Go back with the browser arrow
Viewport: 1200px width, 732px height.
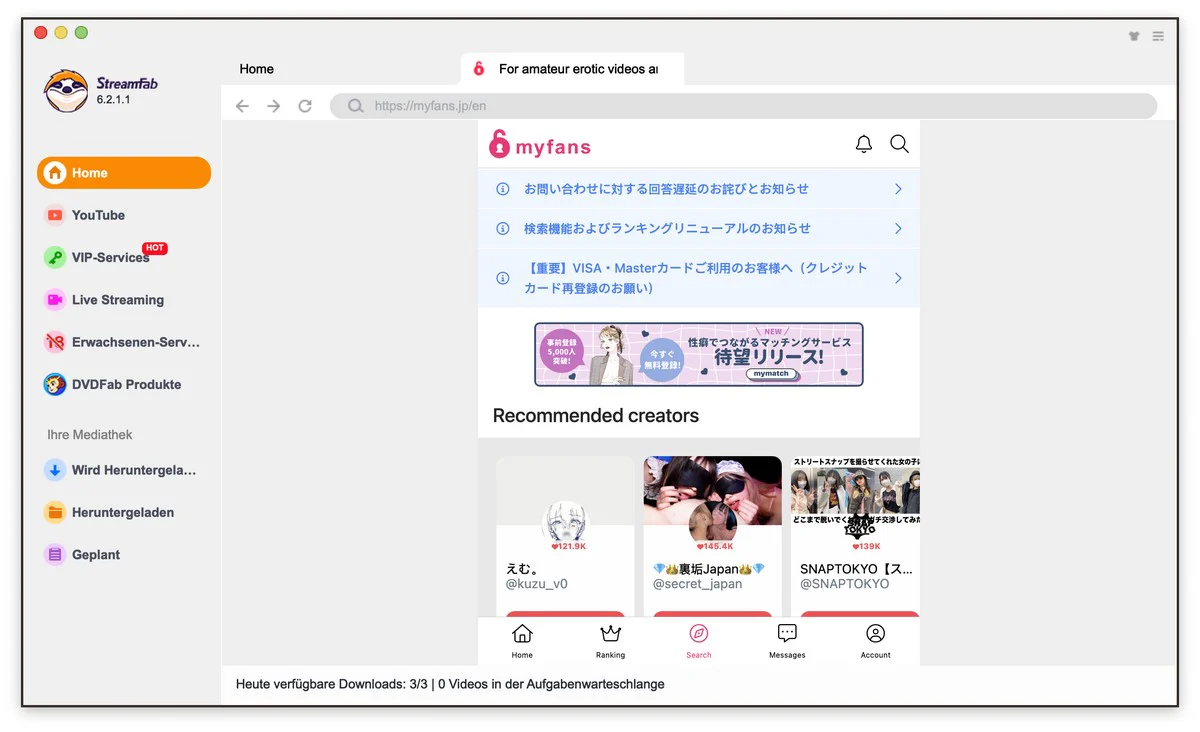pyautogui.click(x=242, y=106)
